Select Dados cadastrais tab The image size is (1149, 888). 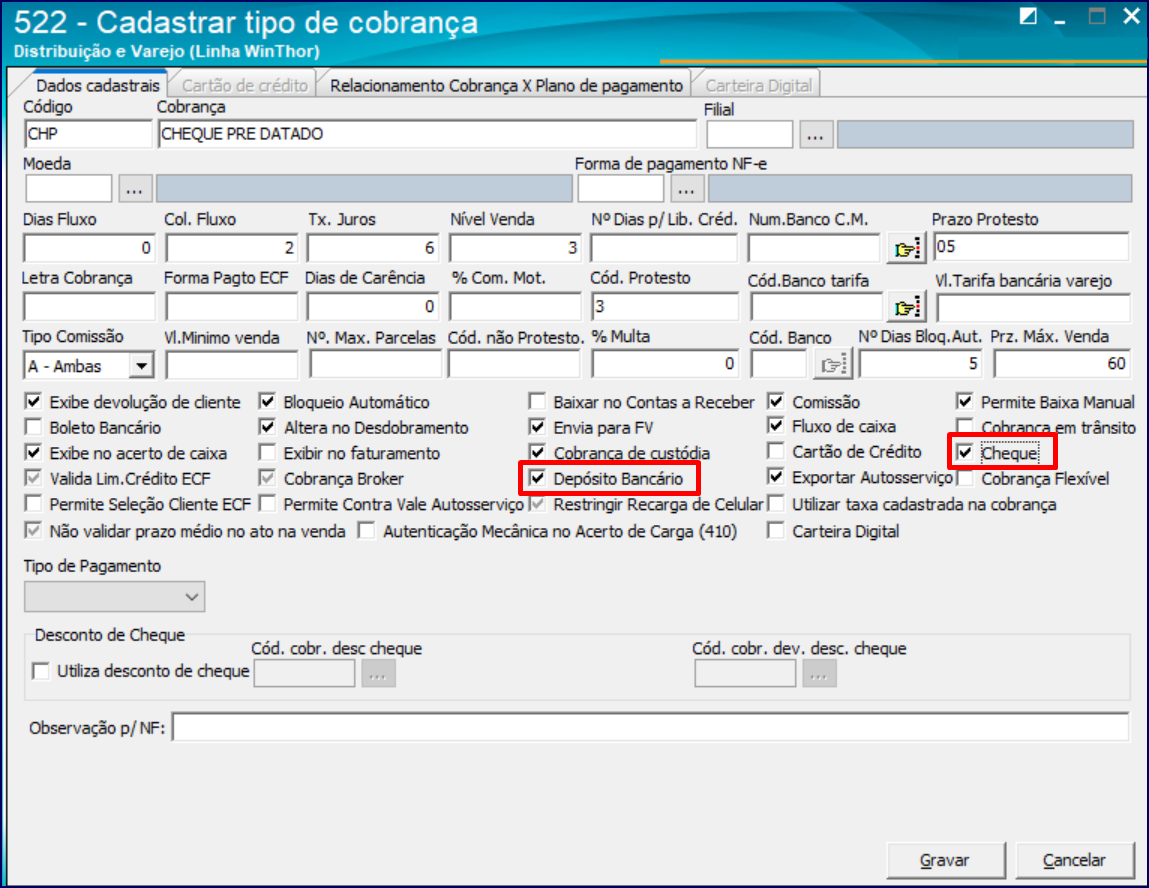97,86
